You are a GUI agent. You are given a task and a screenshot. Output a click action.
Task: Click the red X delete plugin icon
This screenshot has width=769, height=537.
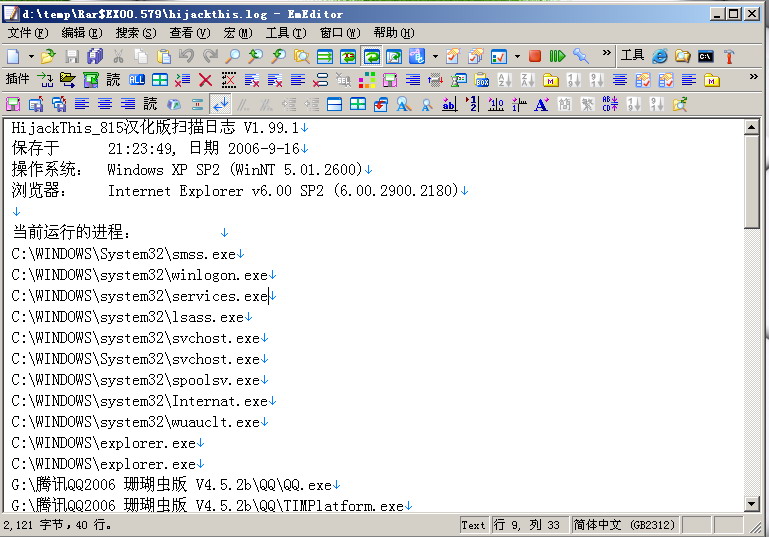205,80
